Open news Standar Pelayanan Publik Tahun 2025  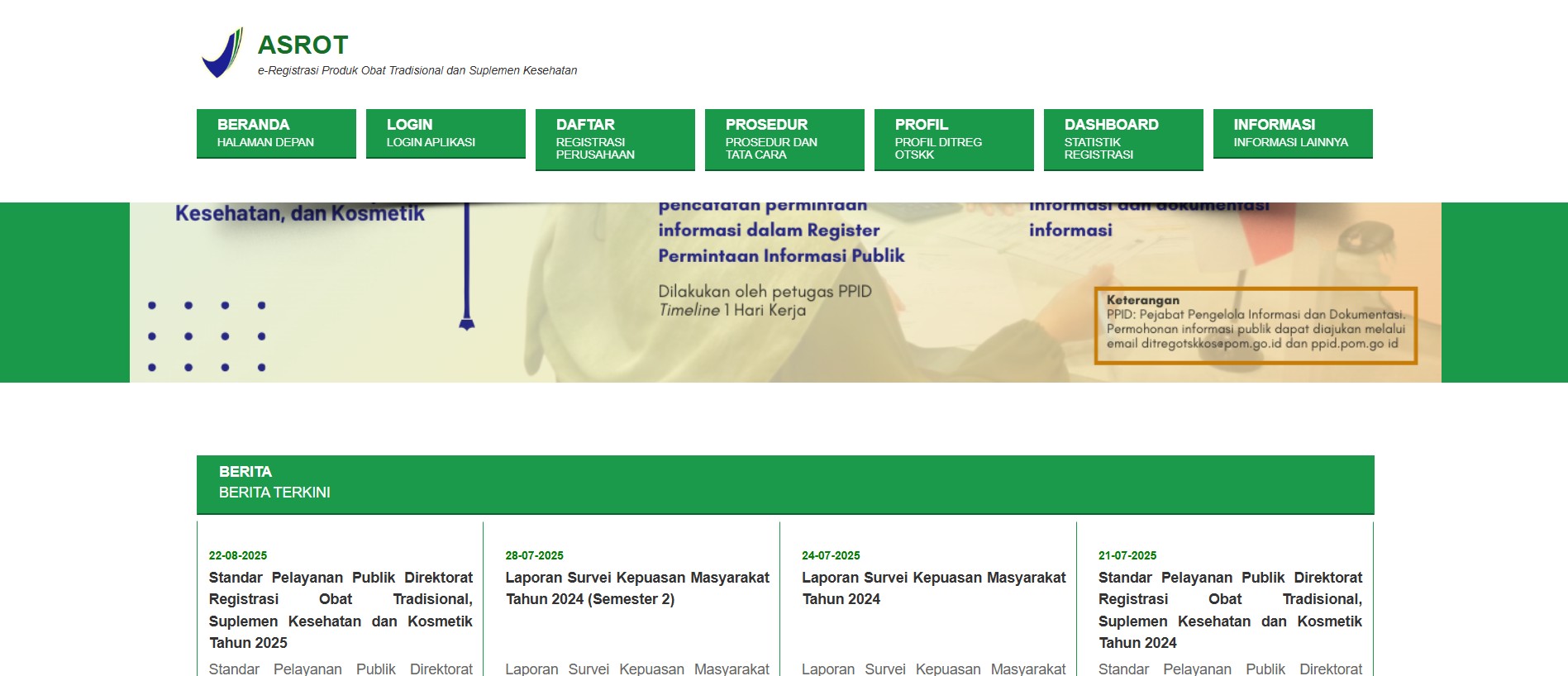click(341, 610)
